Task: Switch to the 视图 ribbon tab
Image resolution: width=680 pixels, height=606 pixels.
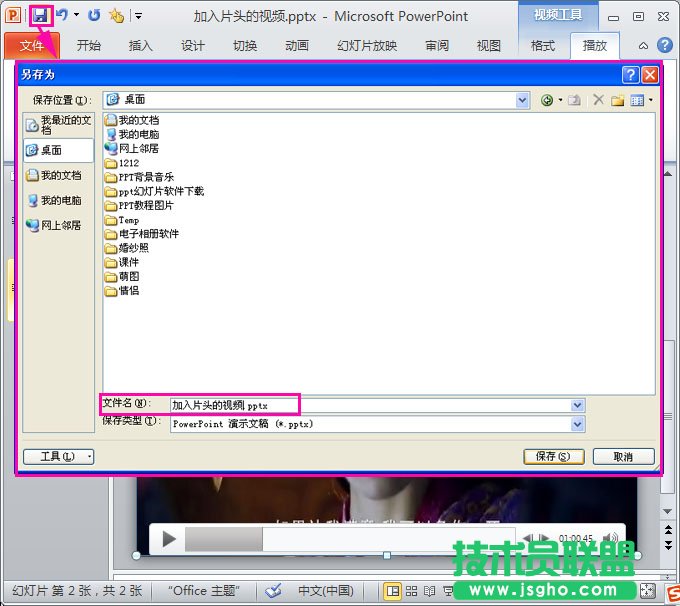Action: (489, 45)
